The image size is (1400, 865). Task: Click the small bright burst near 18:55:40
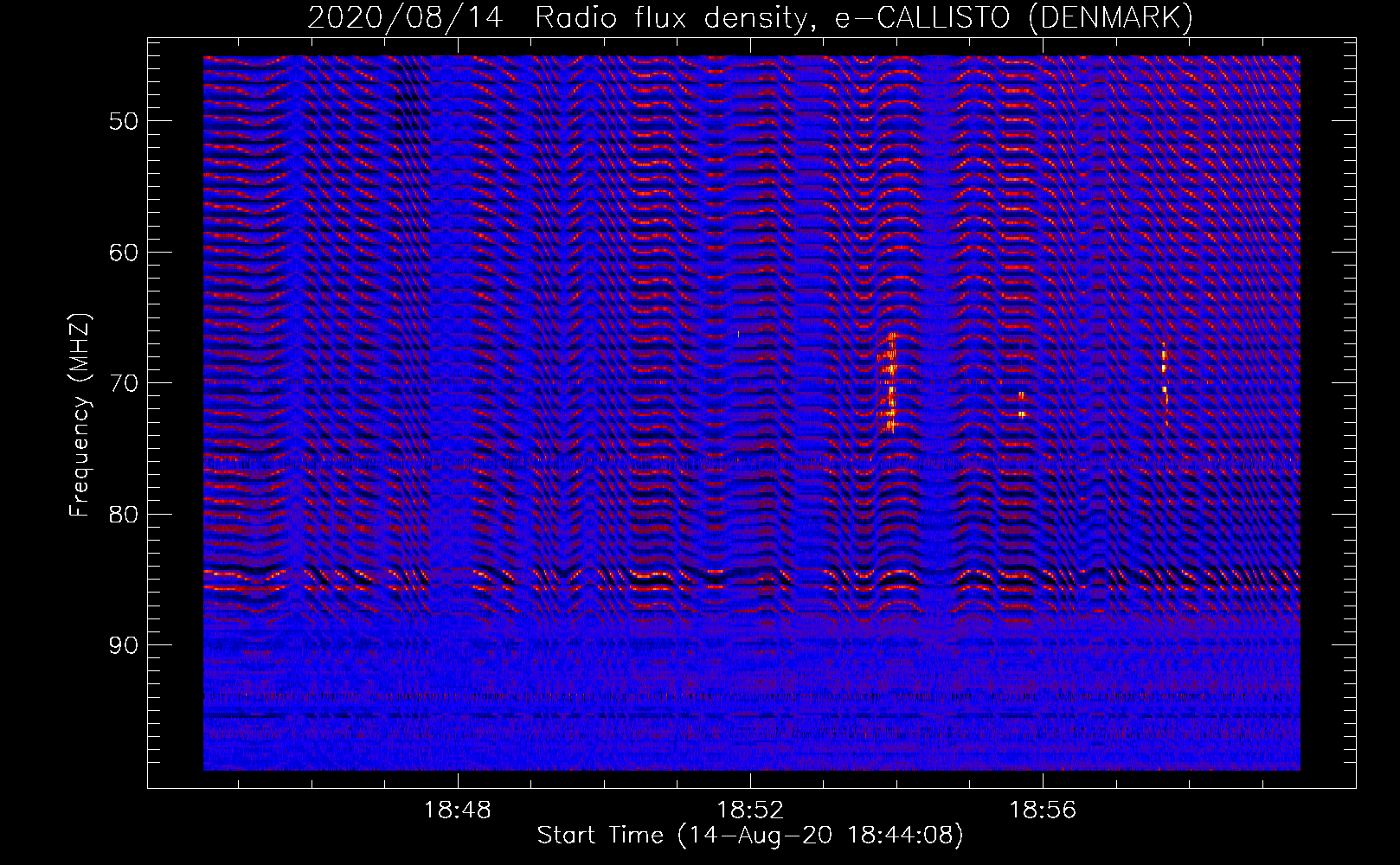[x=1022, y=405]
